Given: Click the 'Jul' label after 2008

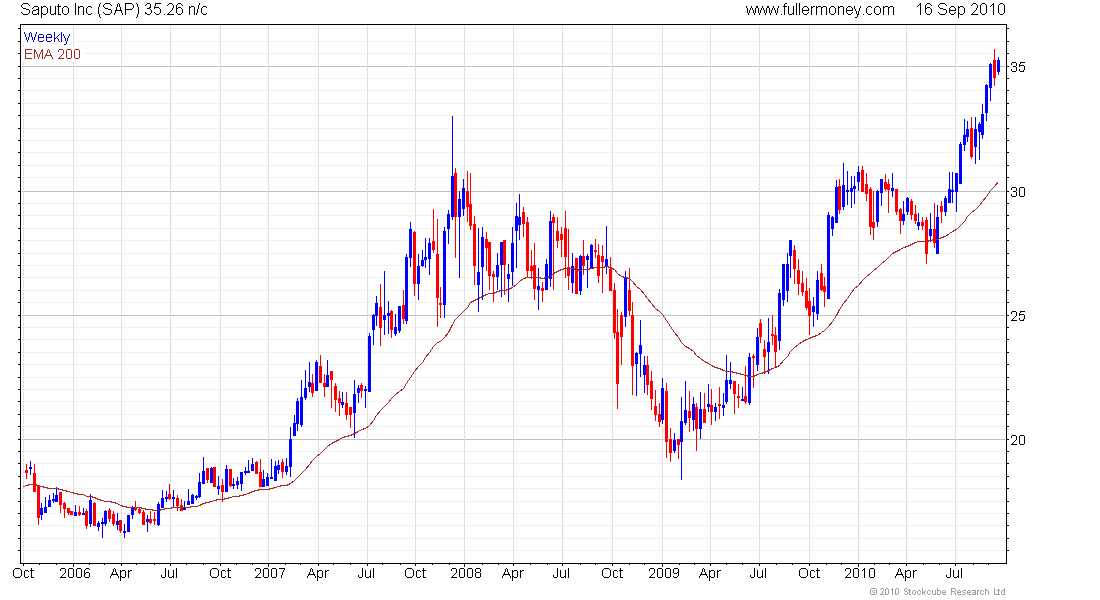Looking at the screenshot, I should [561, 573].
